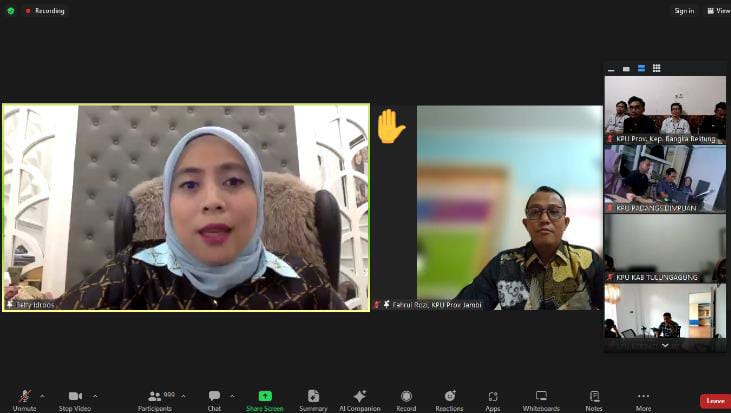731x413 pixels.
Task: Open Zoom Apps
Action: [493, 398]
